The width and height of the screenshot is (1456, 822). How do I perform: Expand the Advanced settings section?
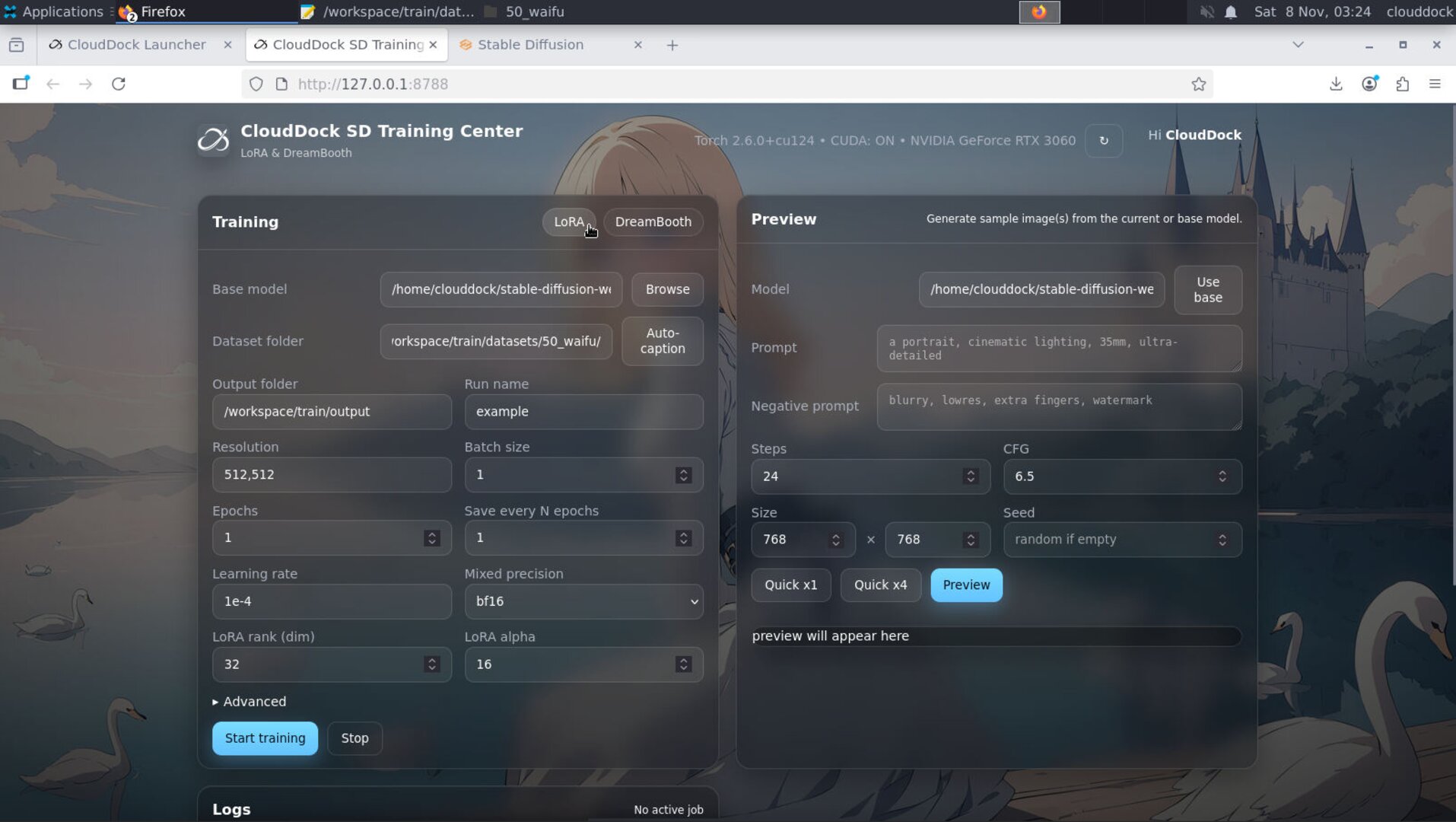(x=250, y=702)
